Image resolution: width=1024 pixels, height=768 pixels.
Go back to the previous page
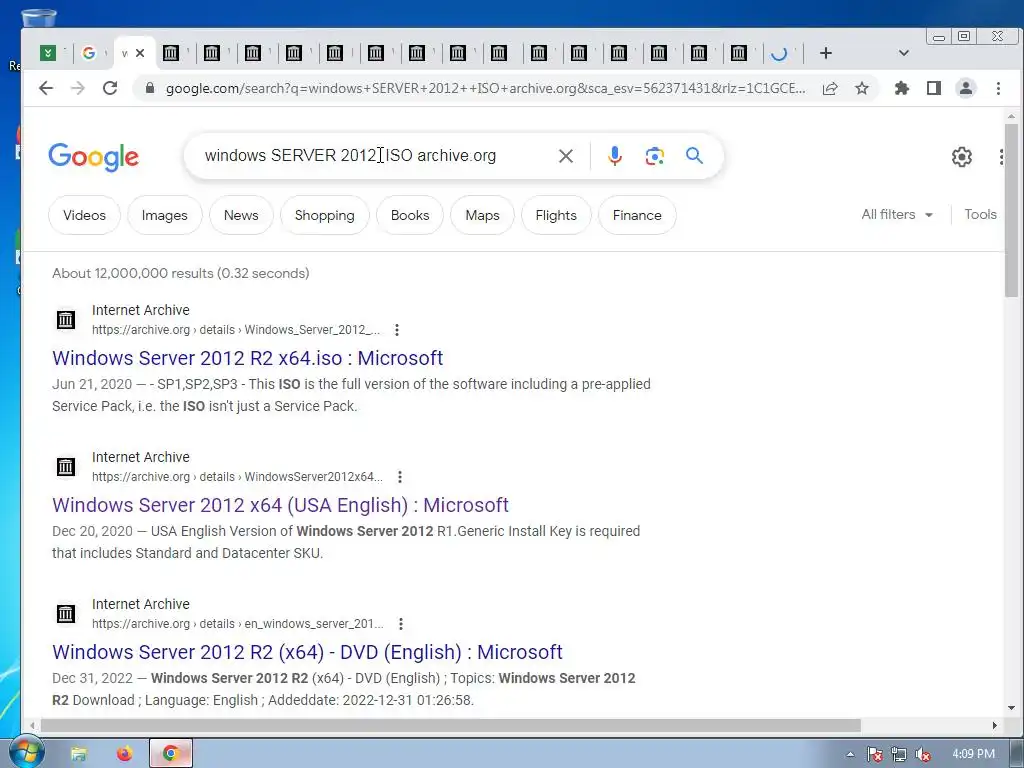46,88
